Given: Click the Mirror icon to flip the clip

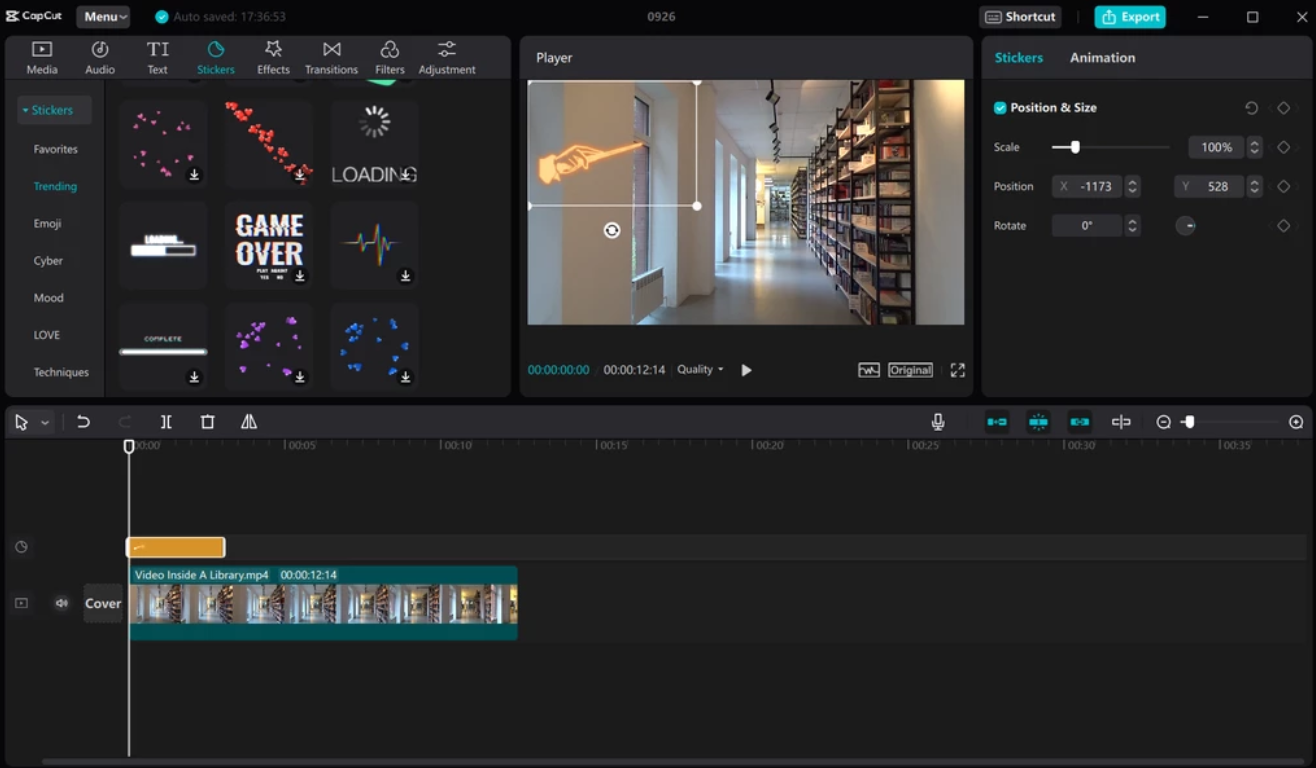Looking at the screenshot, I should click(248, 421).
